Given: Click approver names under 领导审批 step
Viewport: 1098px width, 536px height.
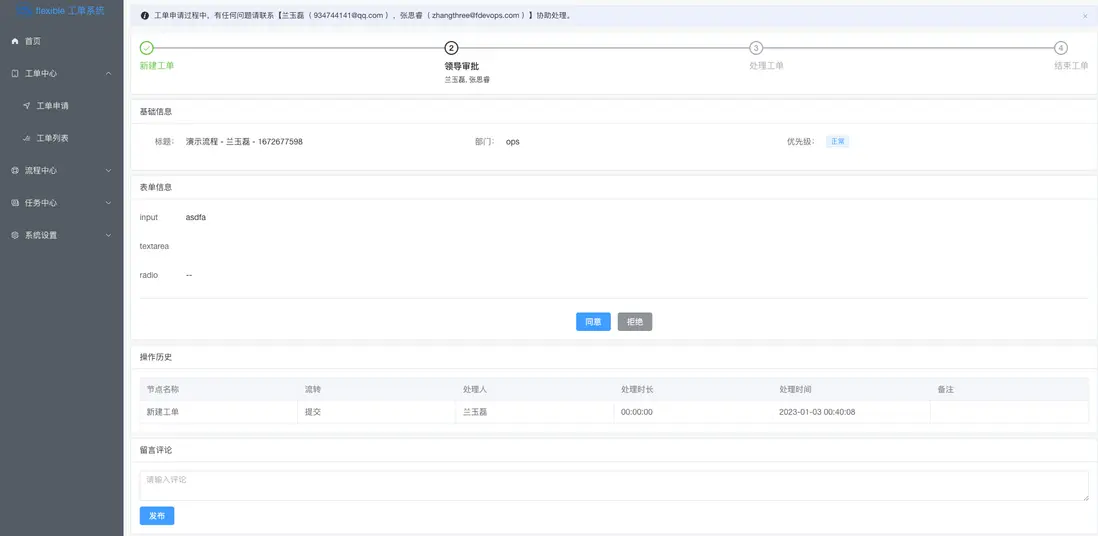Looking at the screenshot, I should point(467,80).
